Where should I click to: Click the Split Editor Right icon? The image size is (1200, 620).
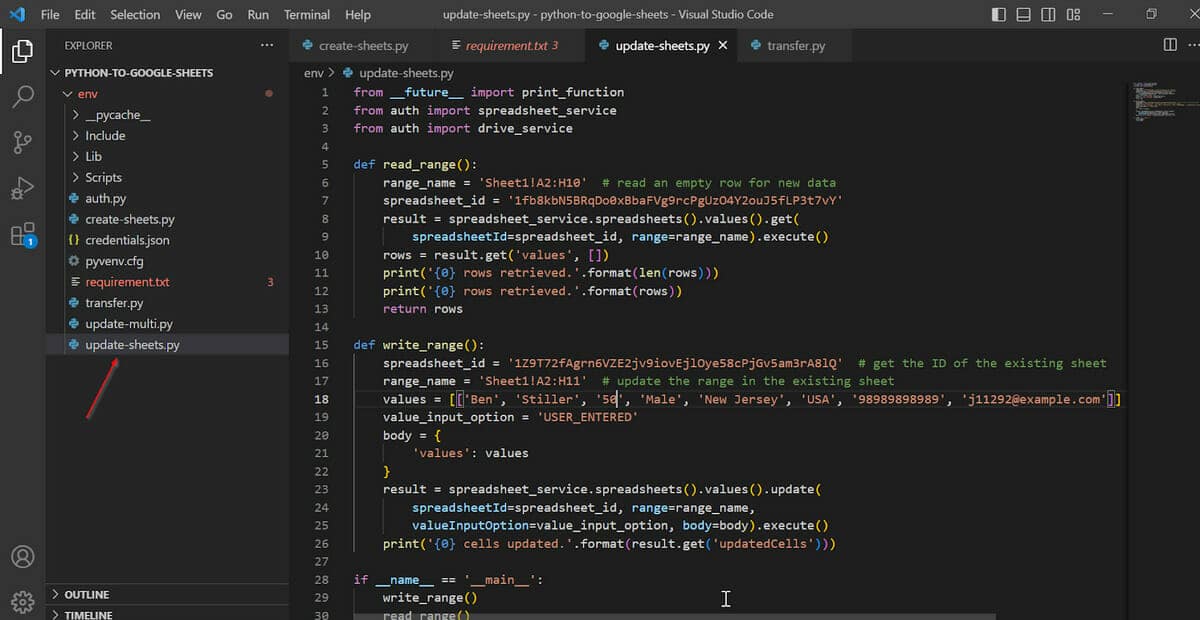1170,45
